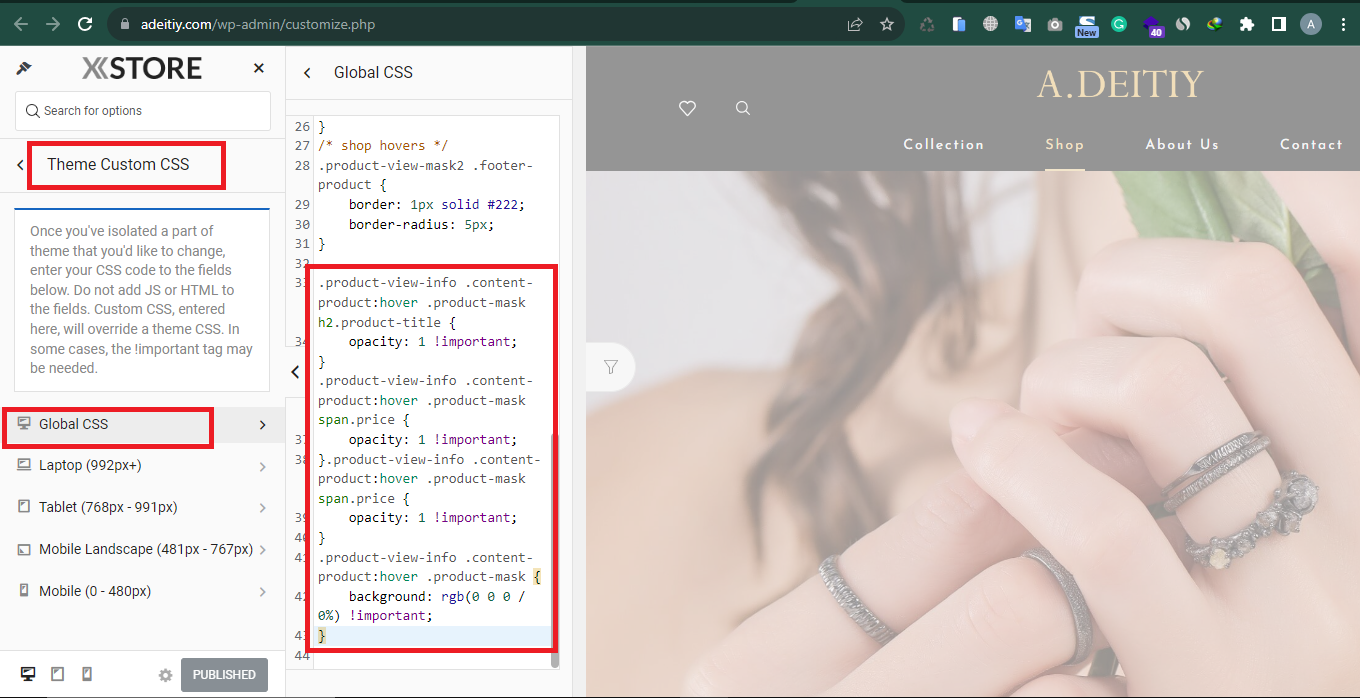The width and height of the screenshot is (1360, 698).
Task: Open the extensions puzzle piece menu
Action: coord(1246,24)
